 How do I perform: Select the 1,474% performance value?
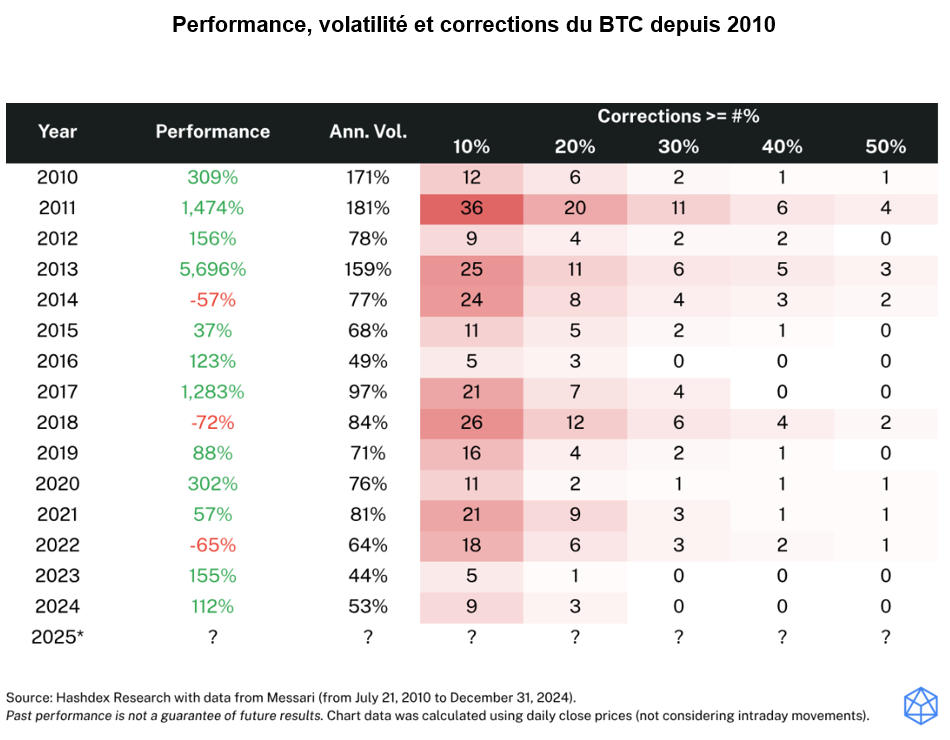click(x=212, y=209)
